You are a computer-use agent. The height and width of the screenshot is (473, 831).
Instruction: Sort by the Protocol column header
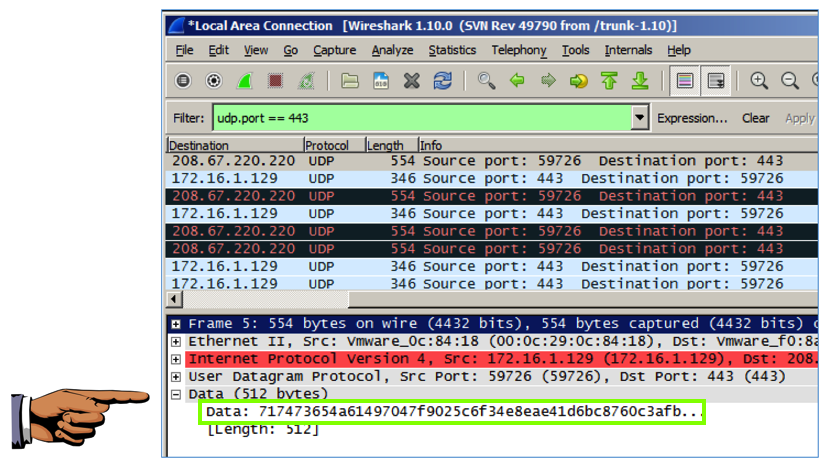tap(334, 145)
